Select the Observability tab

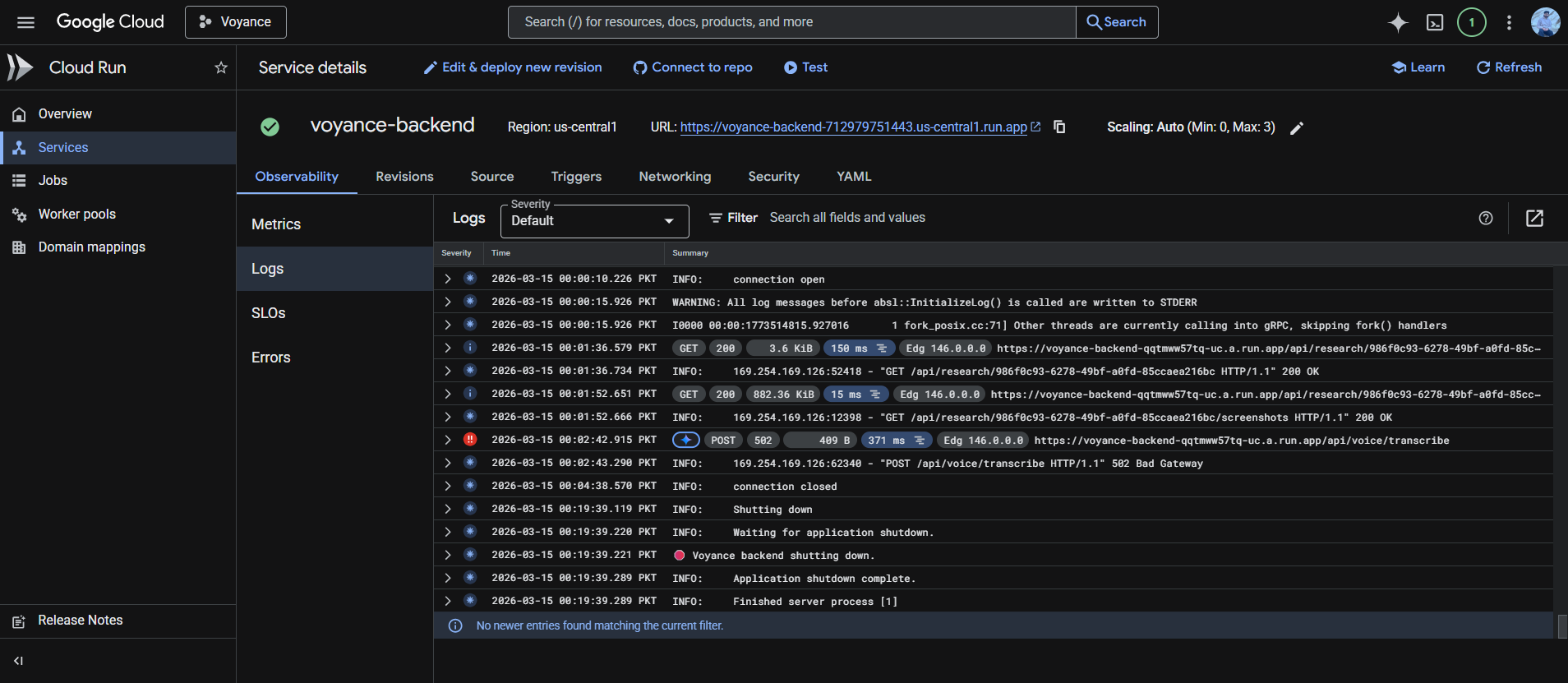297,177
